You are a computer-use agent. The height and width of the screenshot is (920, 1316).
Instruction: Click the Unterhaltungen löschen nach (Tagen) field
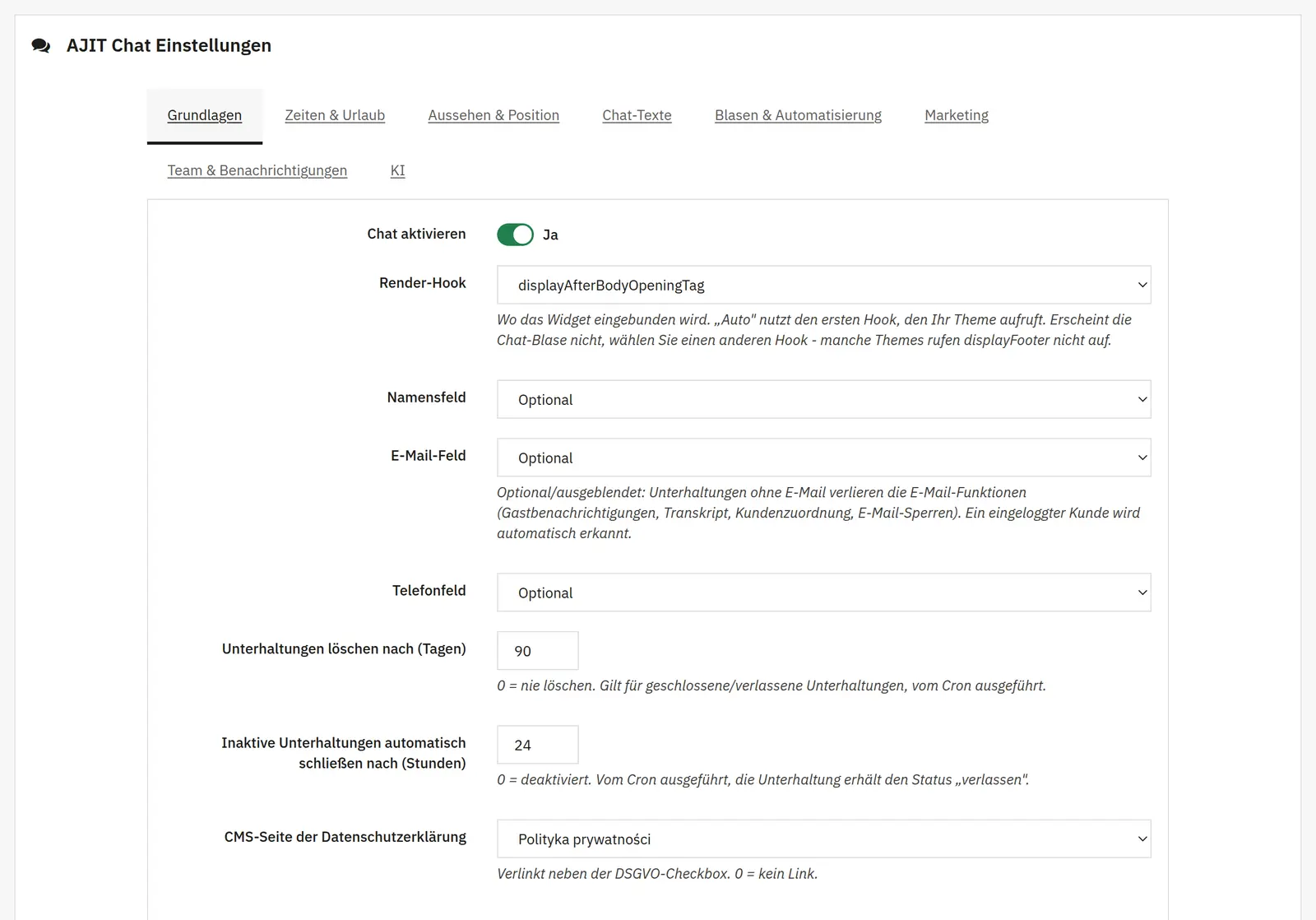[x=538, y=650]
